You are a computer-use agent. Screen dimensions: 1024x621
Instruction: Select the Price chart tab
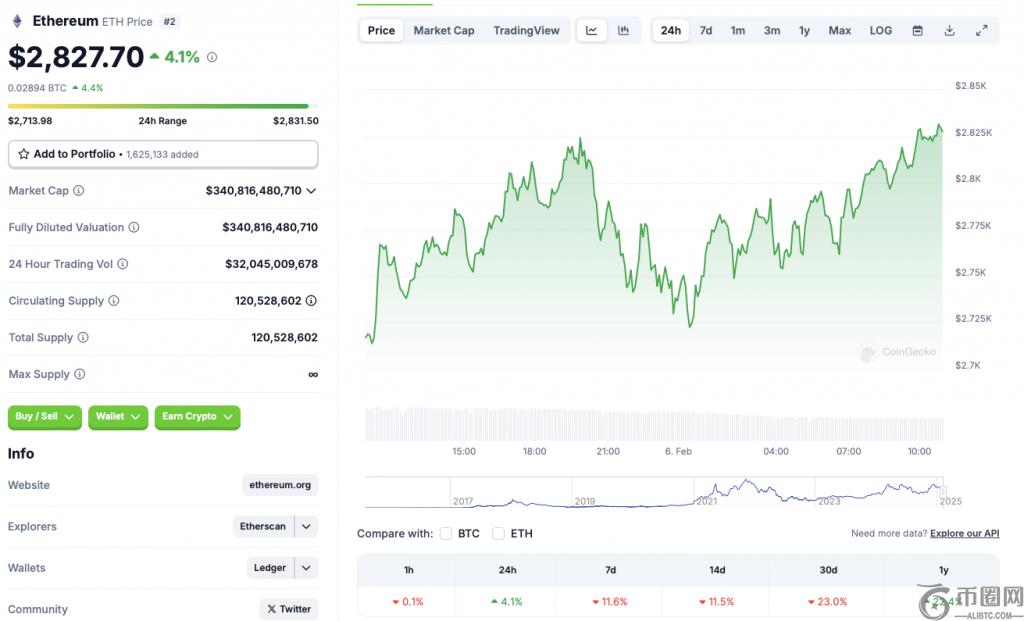click(x=381, y=31)
